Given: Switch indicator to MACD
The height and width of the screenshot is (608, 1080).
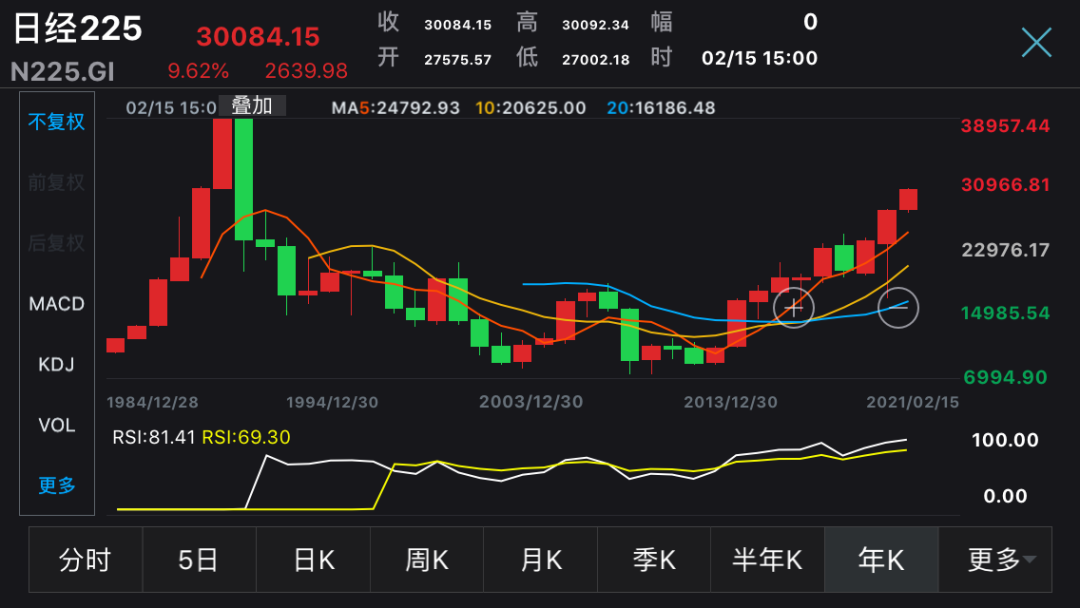Looking at the screenshot, I should 56,304.
